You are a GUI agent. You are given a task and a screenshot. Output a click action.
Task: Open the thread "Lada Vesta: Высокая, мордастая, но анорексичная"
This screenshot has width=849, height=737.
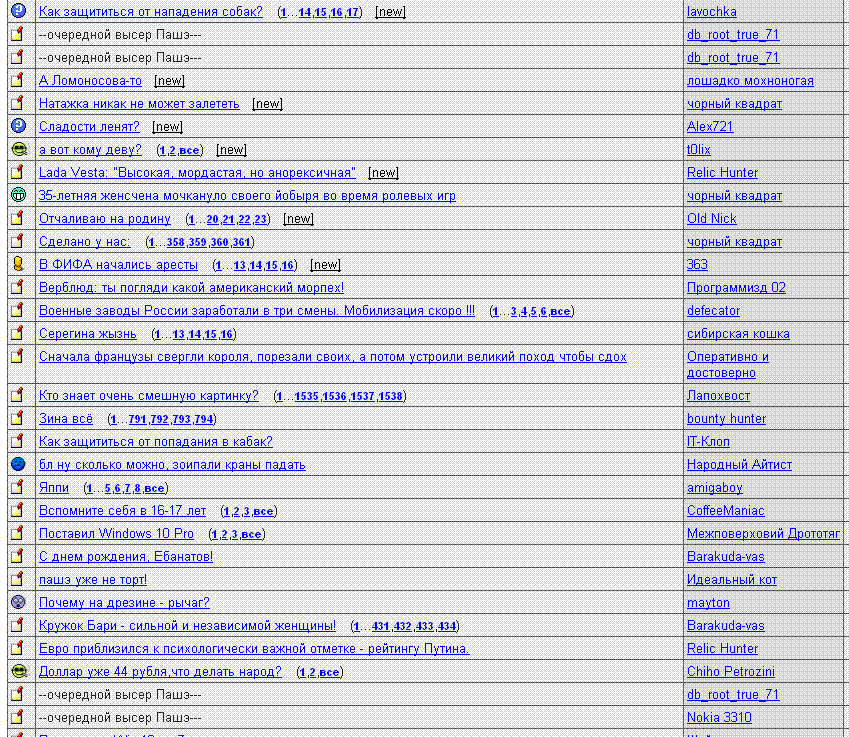pyautogui.click(x=197, y=173)
